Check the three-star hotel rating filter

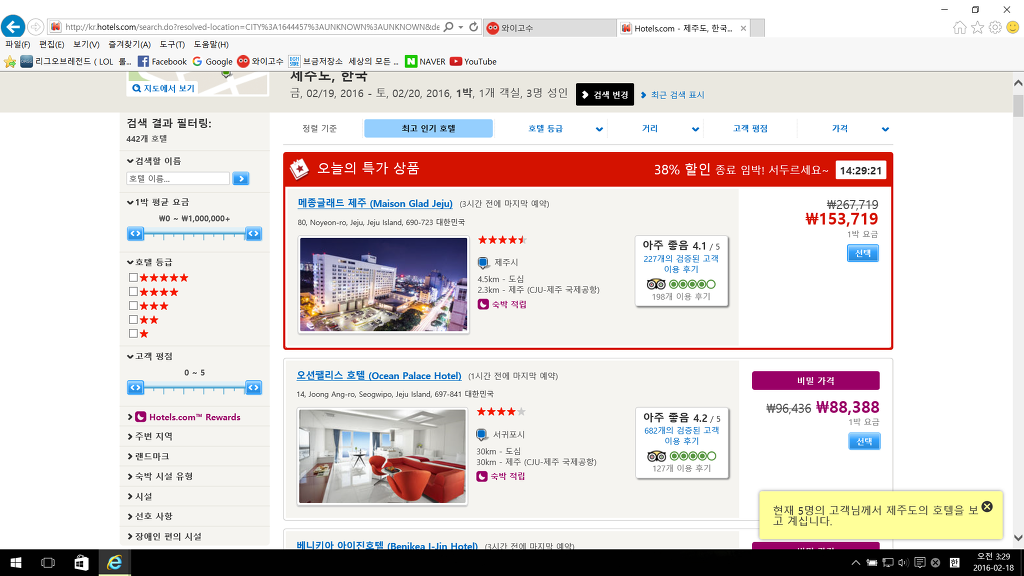tap(133, 306)
